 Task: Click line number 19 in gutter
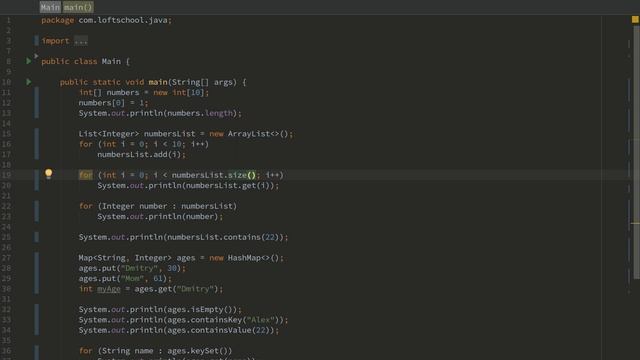pyautogui.click(x=6, y=175)
